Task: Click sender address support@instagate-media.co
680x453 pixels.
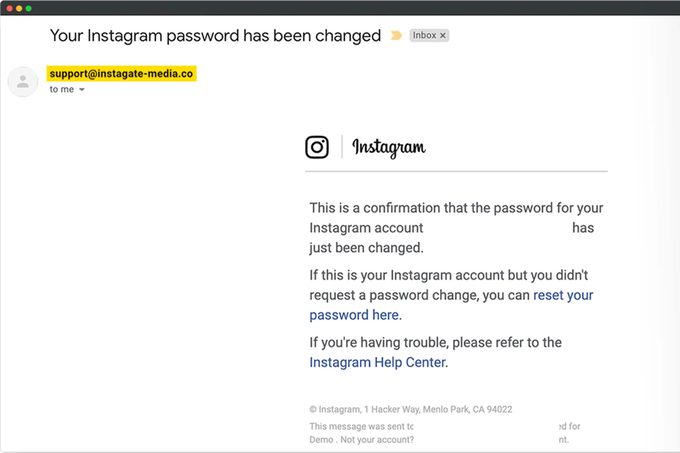Action: click(x=120, y=74)
